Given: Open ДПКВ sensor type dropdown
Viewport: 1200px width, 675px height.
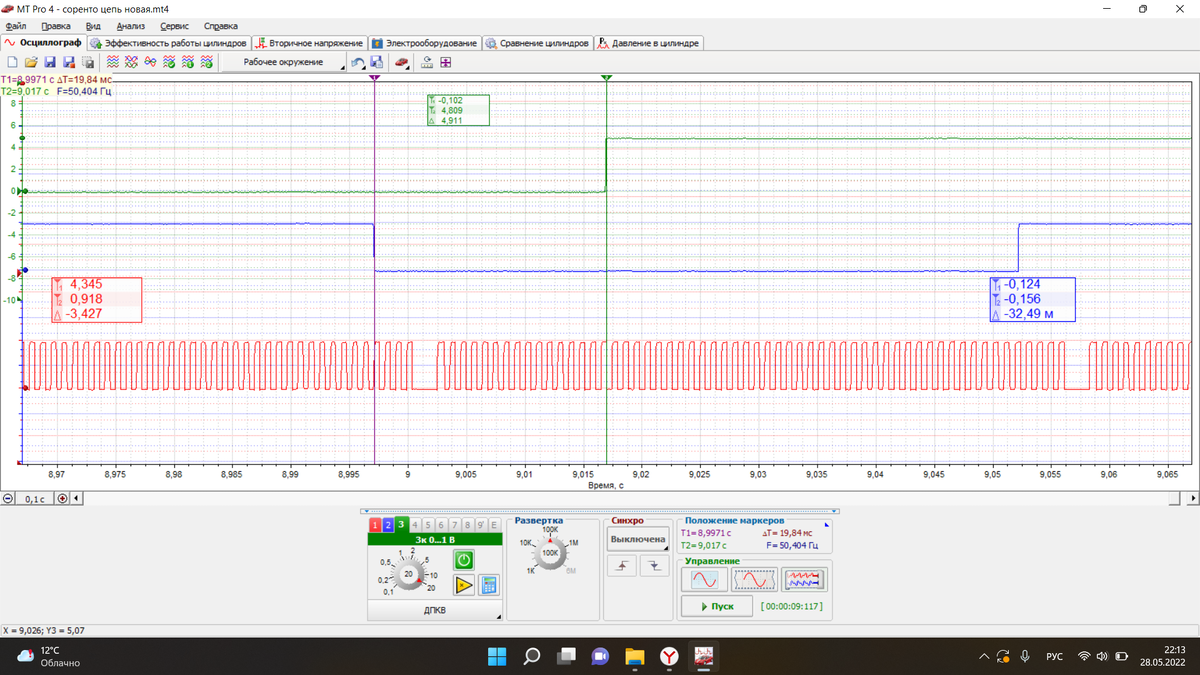Looking at the screenshot, I should click(435, 610).
